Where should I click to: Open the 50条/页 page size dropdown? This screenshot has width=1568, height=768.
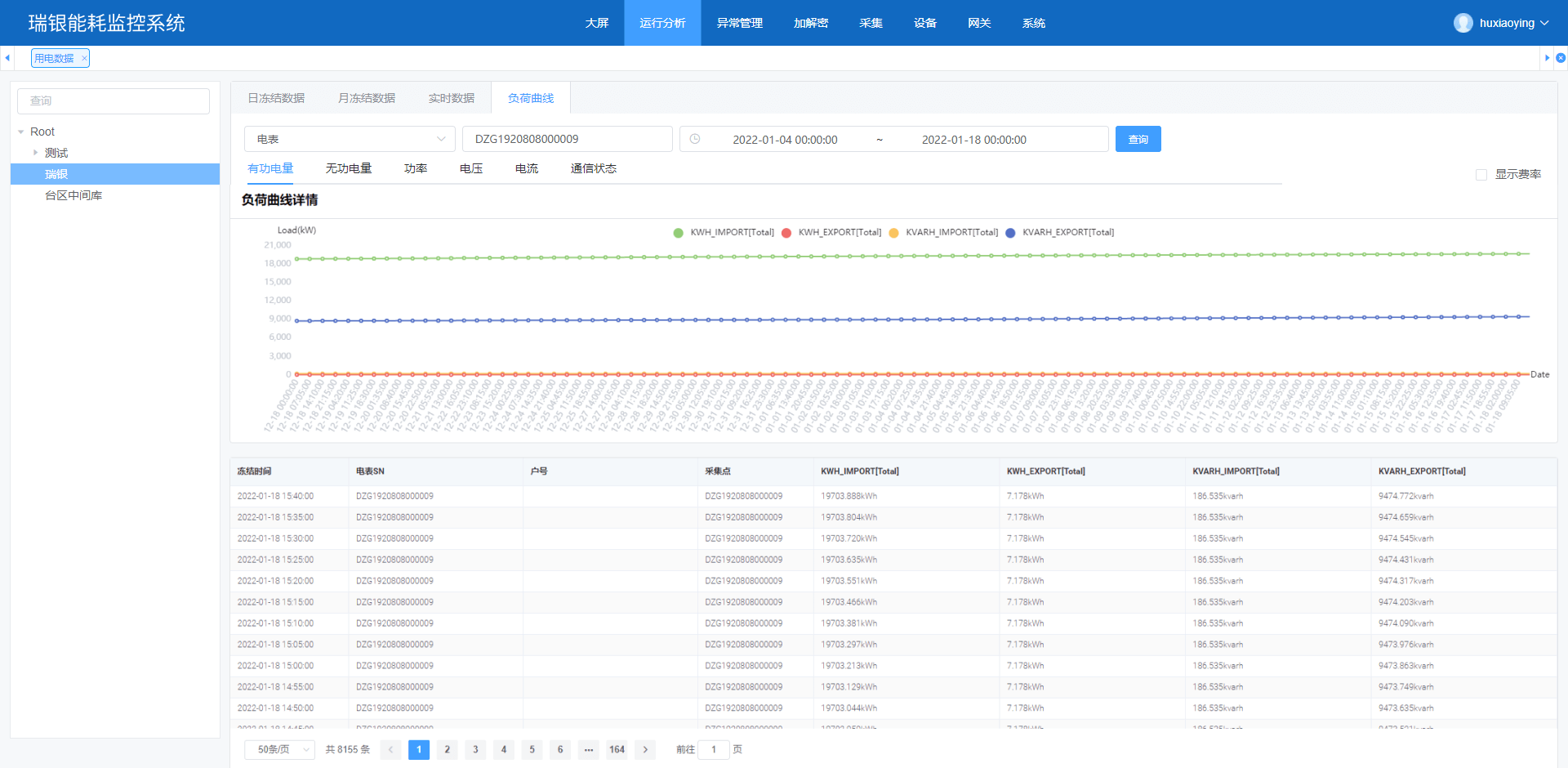(279, 749)
